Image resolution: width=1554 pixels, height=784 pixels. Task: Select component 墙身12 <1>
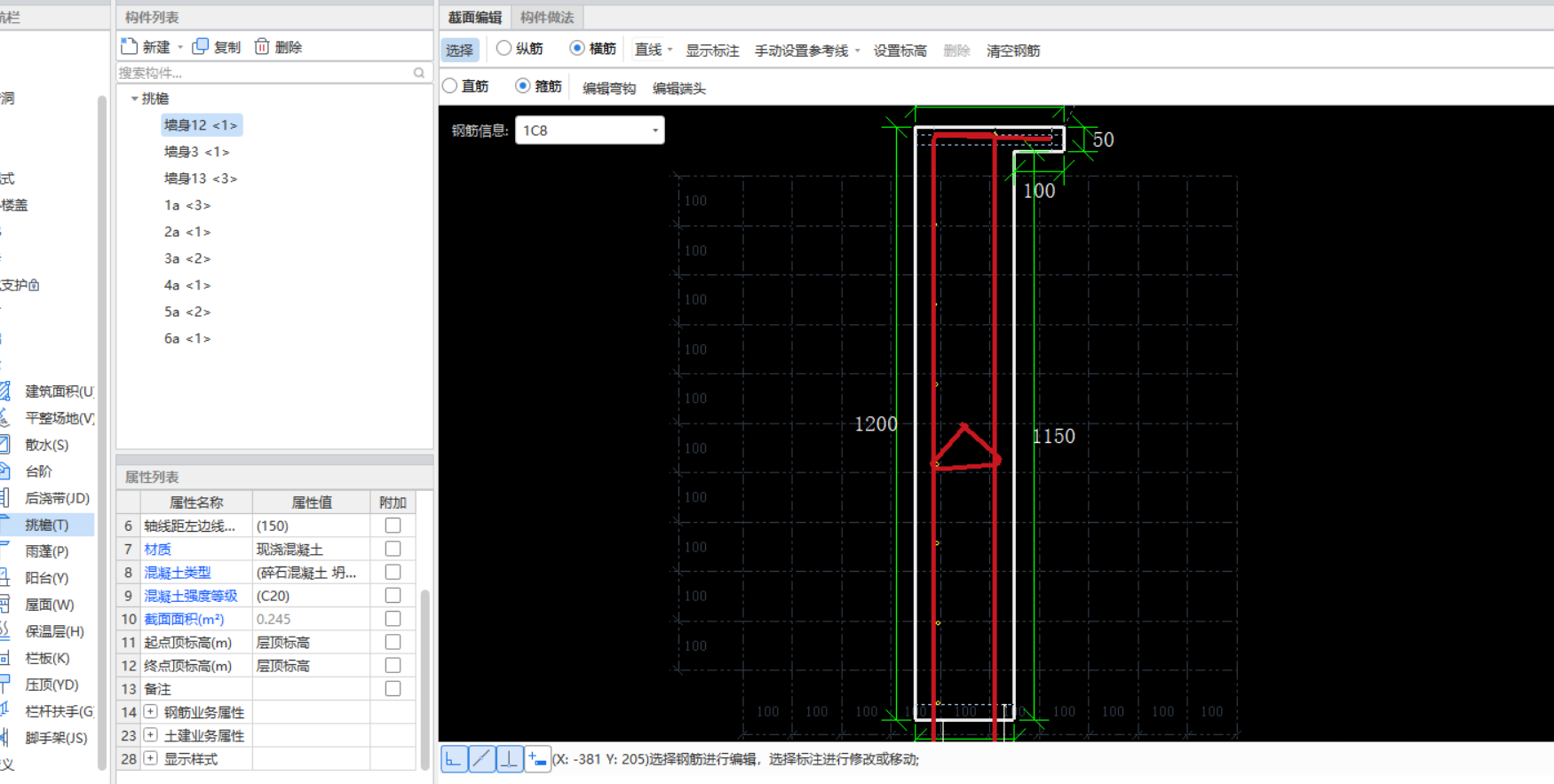(201, 125)
